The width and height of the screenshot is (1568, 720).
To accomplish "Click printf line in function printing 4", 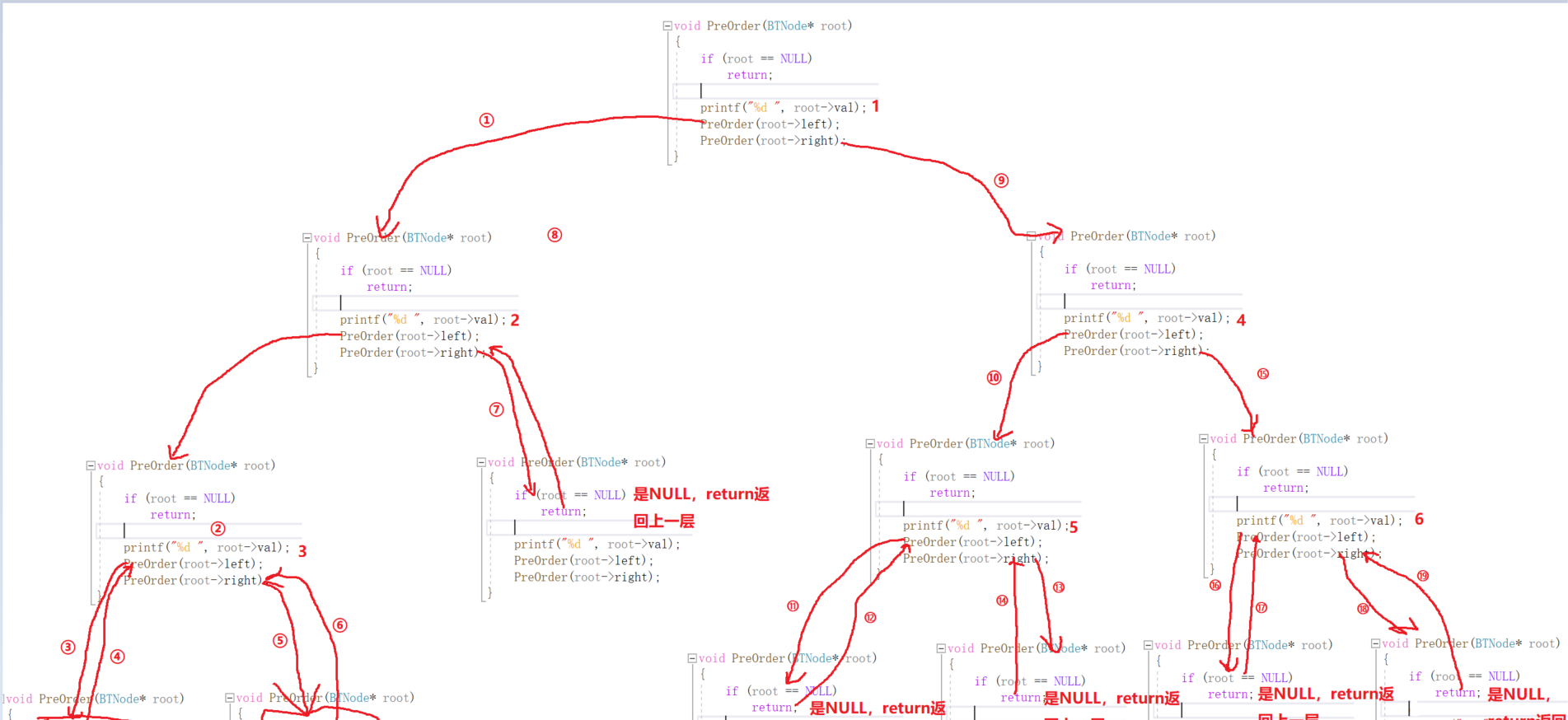I will (1147, 318).
